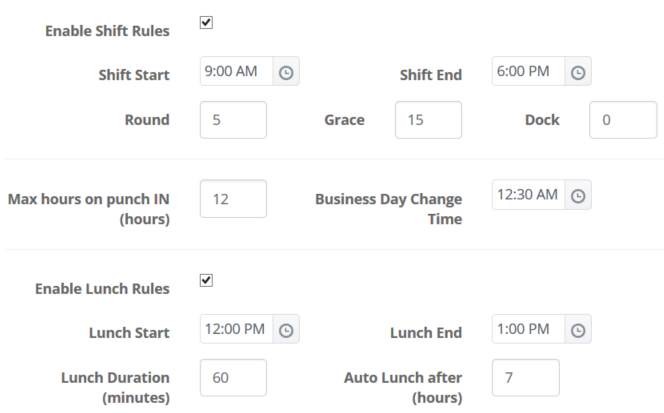Select the Lunch End 1:00 PM field
This screenshot has width=664, height=413.
(528, 330)
